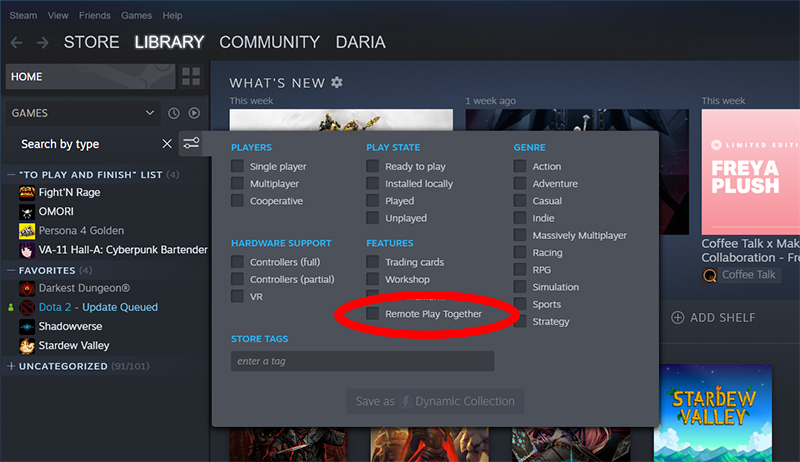
Task: Go to the STORE tab
Action: coord(91,42)
